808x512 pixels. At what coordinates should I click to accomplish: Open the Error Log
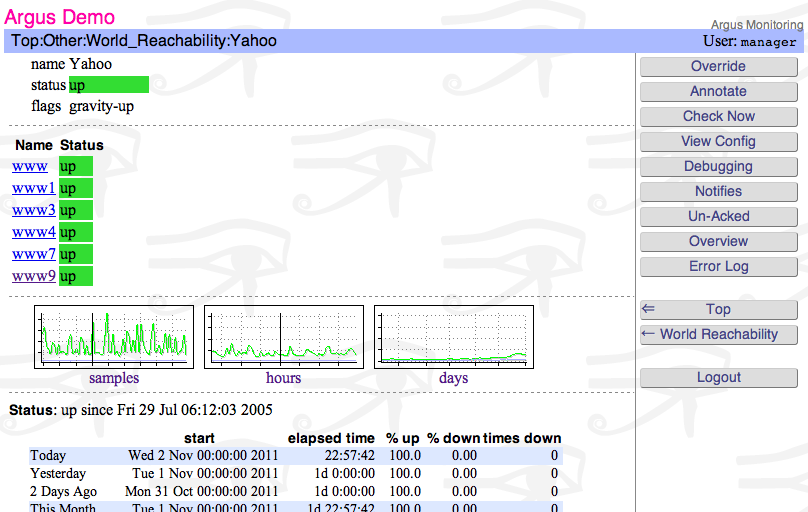pos(718,266)
